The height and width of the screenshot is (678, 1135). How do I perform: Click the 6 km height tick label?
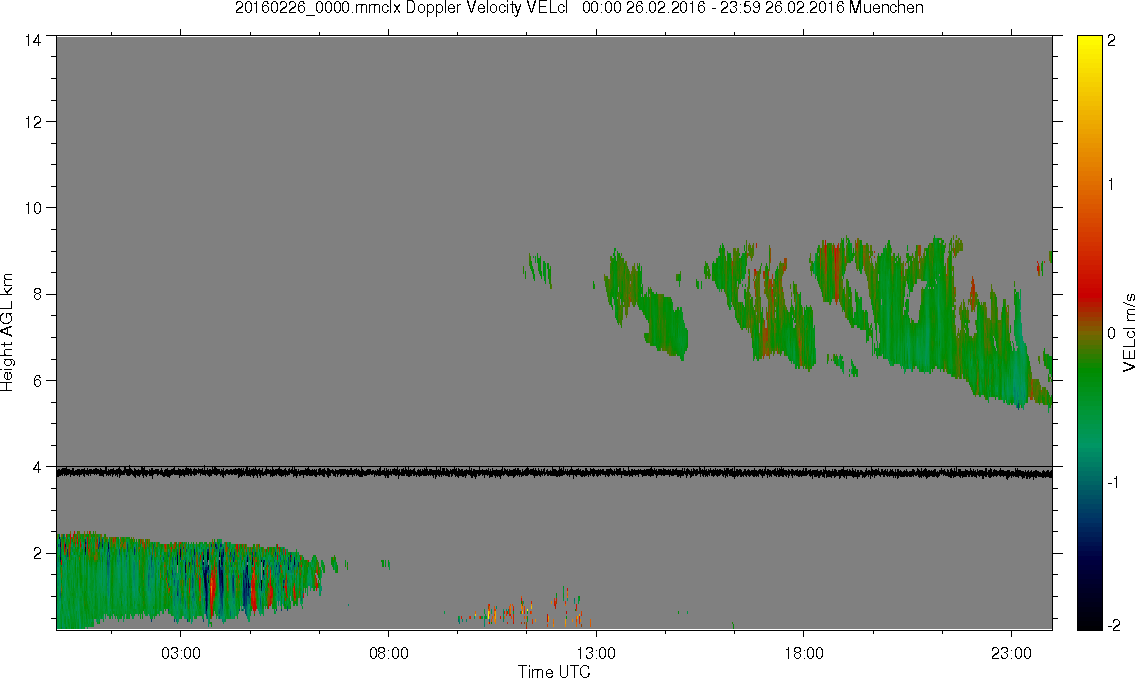(x=36, y=381)
